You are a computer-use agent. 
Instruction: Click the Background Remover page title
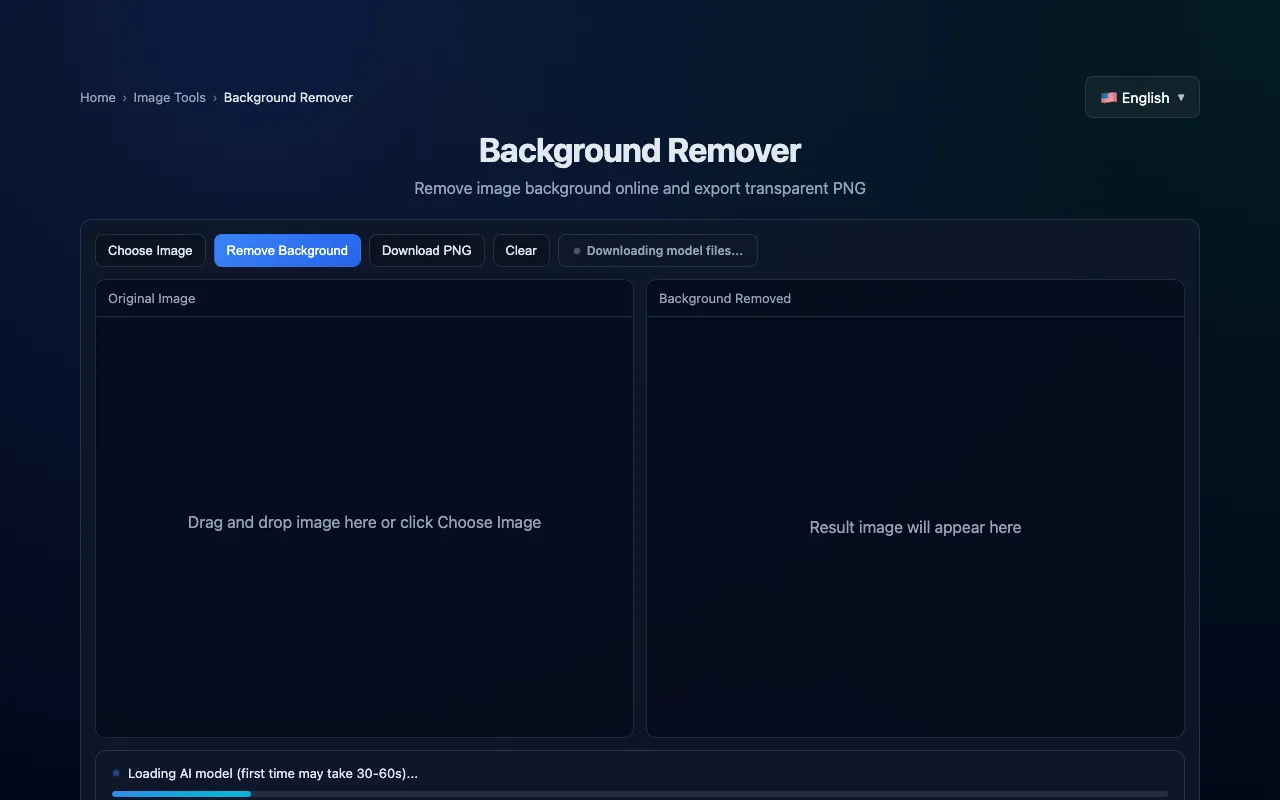(640, 150)
